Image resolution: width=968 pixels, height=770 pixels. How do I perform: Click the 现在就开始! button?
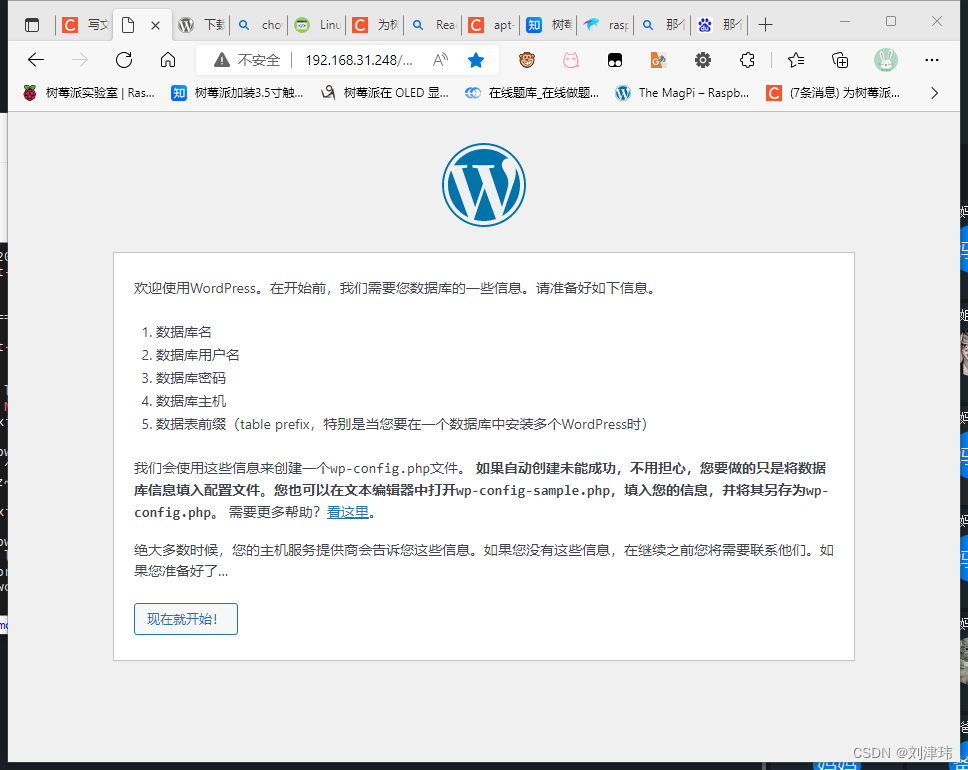[x=185, y=618]
